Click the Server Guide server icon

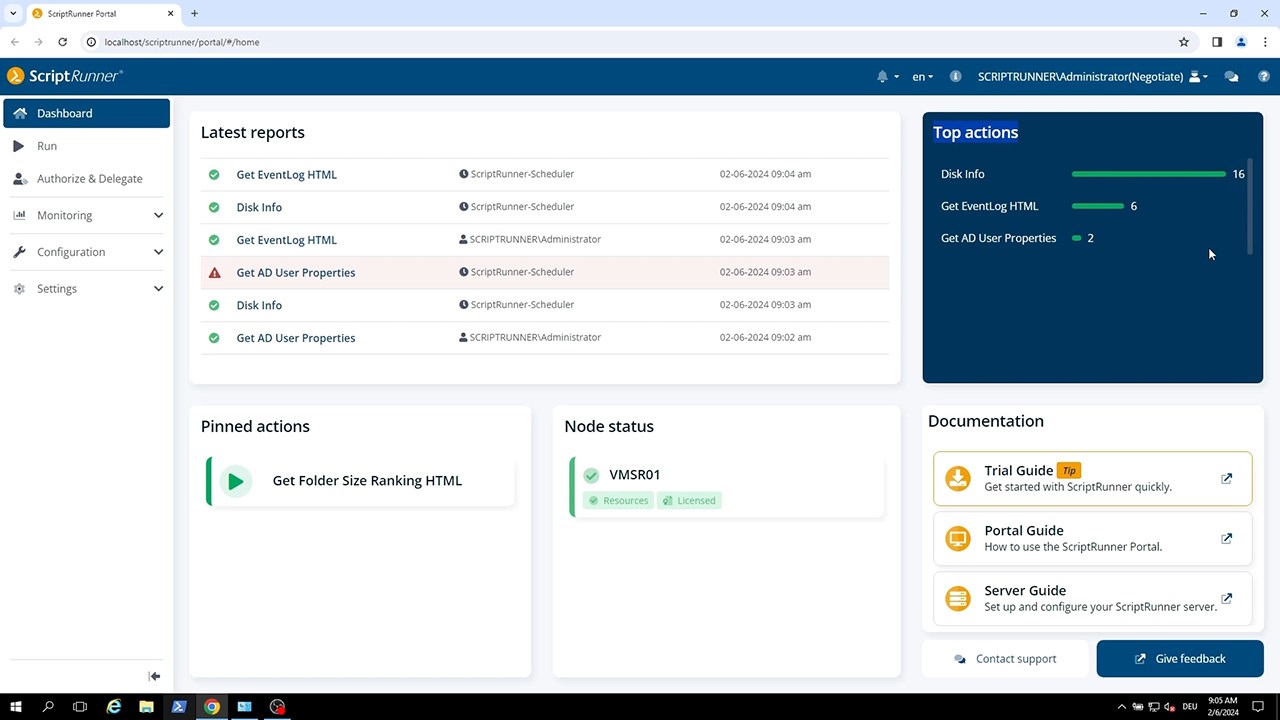(x=958, y=598)
